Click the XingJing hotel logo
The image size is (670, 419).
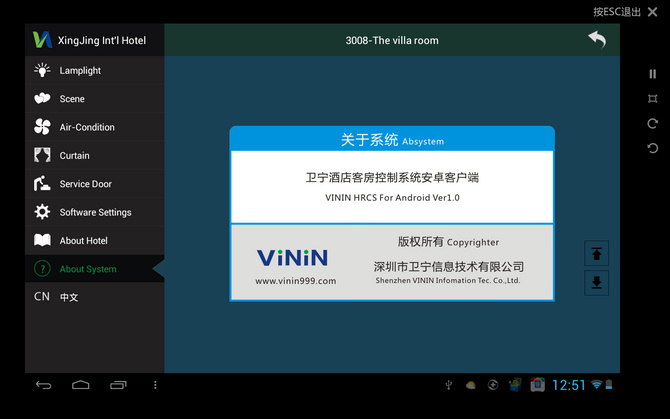(42, 40)
